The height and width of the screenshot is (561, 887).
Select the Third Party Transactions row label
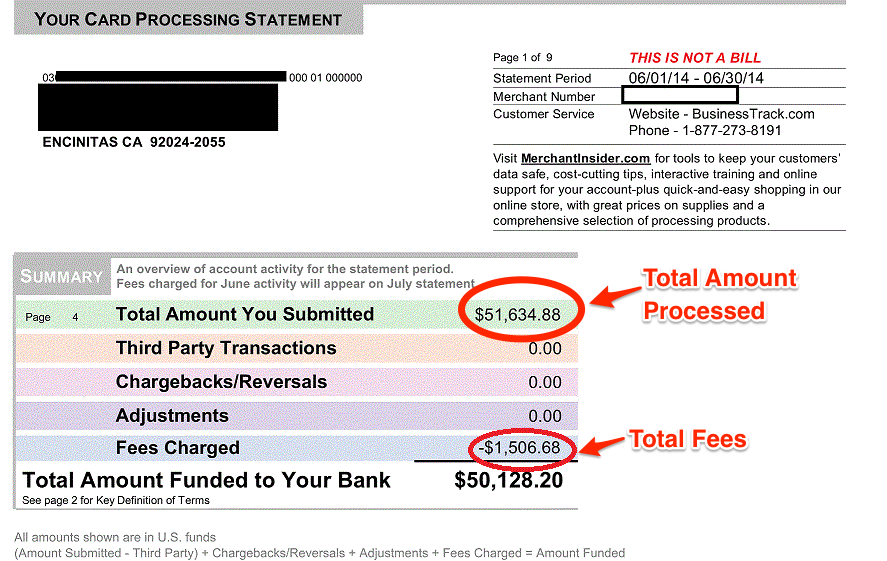(226, 348)
